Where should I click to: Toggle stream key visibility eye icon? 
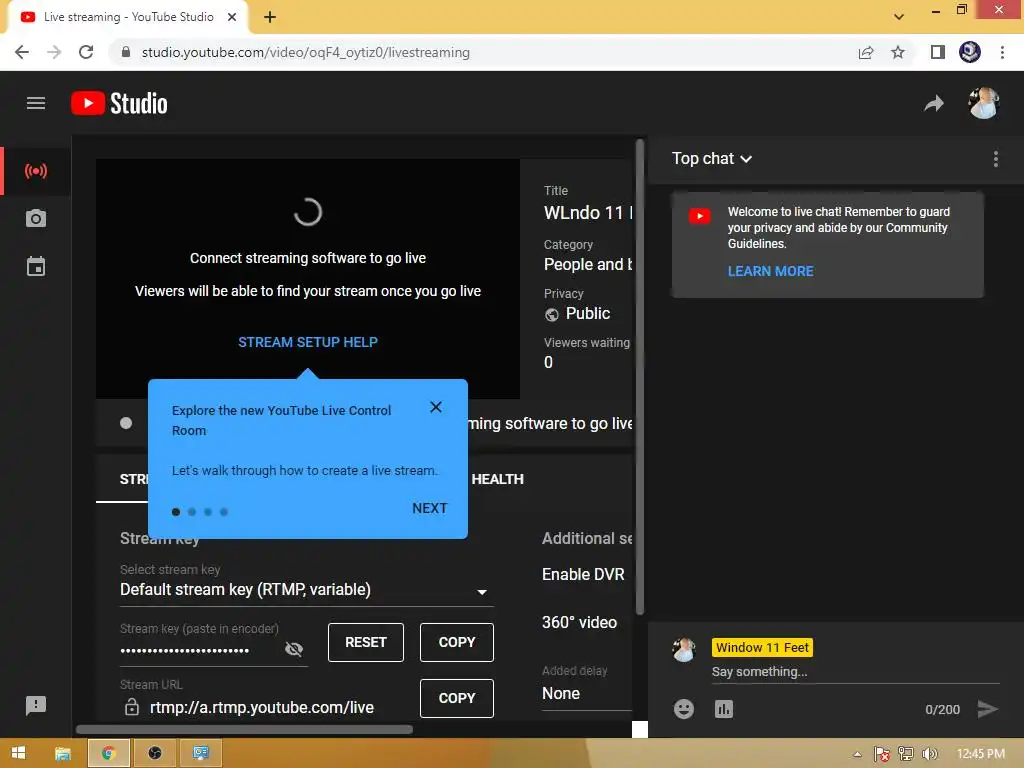point(294,648)
